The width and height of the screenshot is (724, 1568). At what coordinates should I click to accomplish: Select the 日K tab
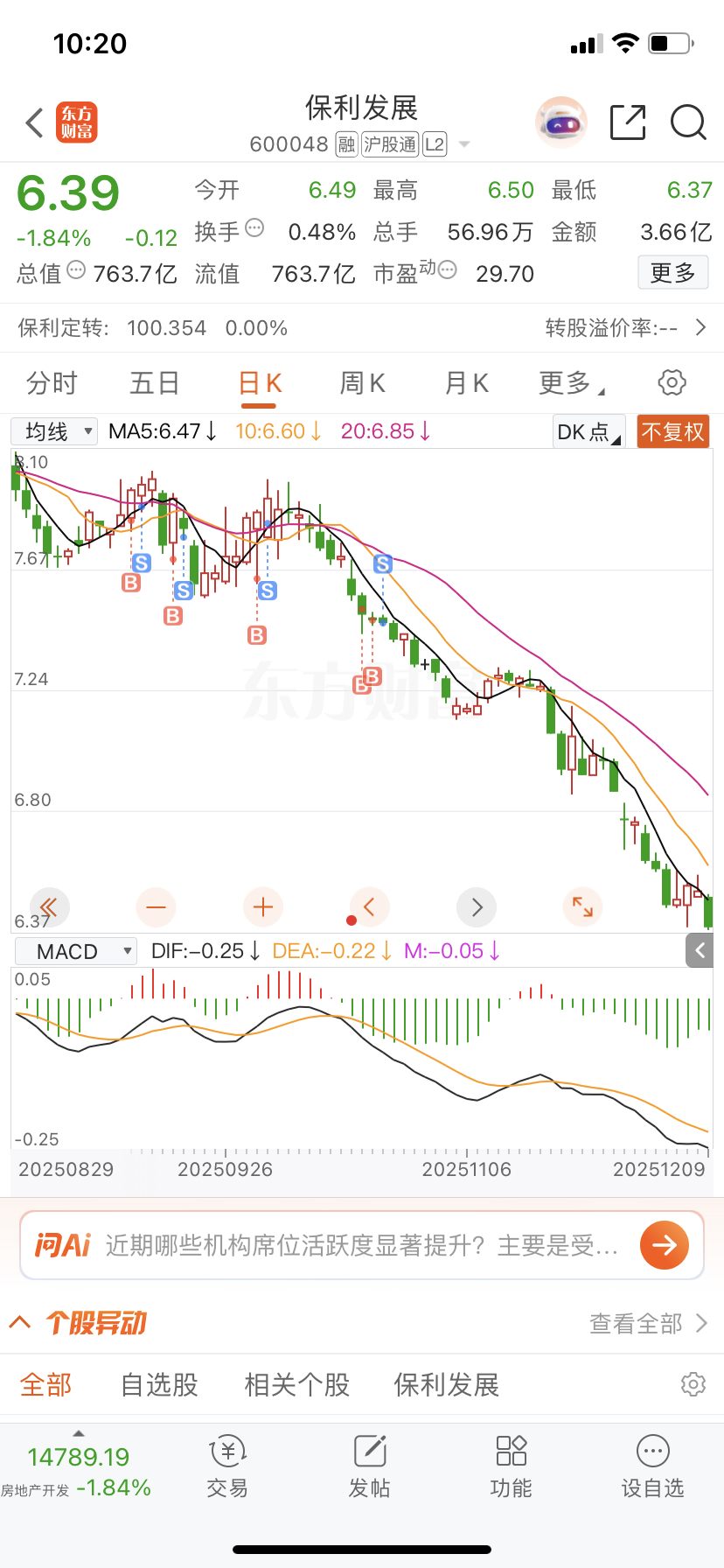[260, 384]
